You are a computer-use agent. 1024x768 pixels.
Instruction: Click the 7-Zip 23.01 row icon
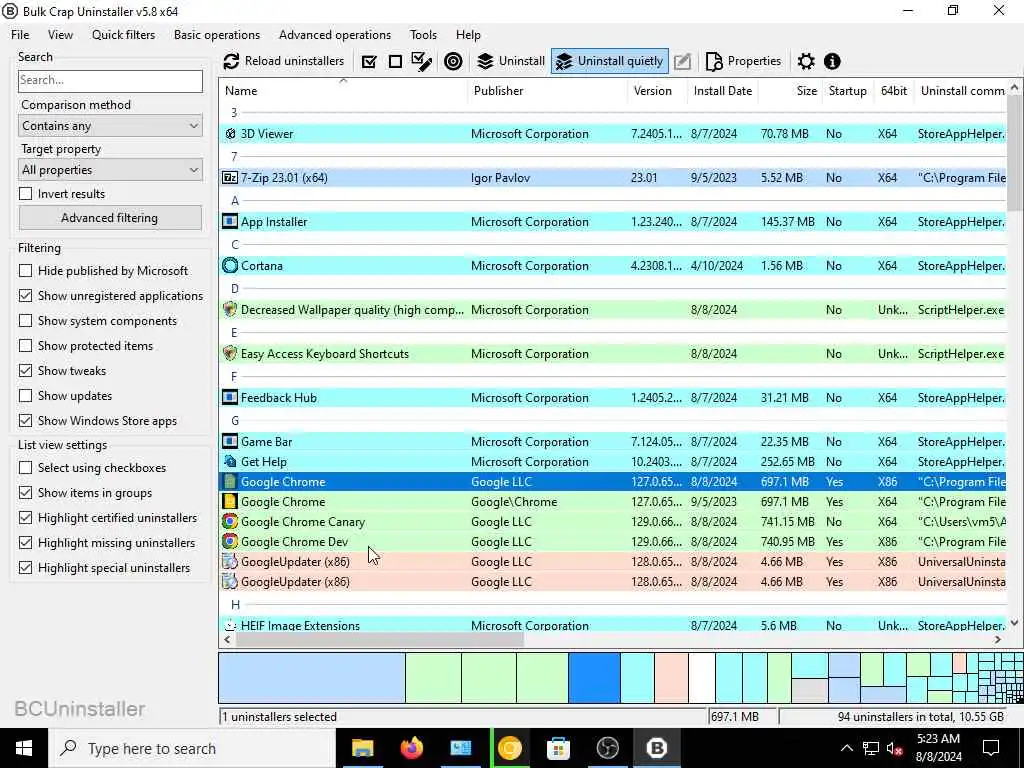[230, 178]
